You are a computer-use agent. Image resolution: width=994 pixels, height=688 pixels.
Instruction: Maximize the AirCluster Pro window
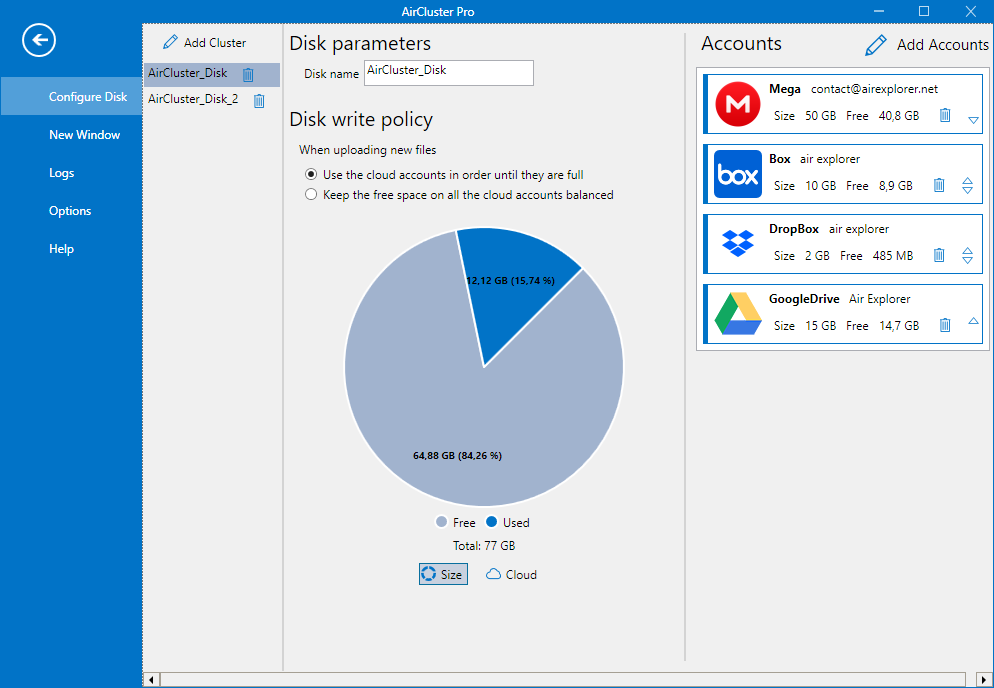point(924,11)
